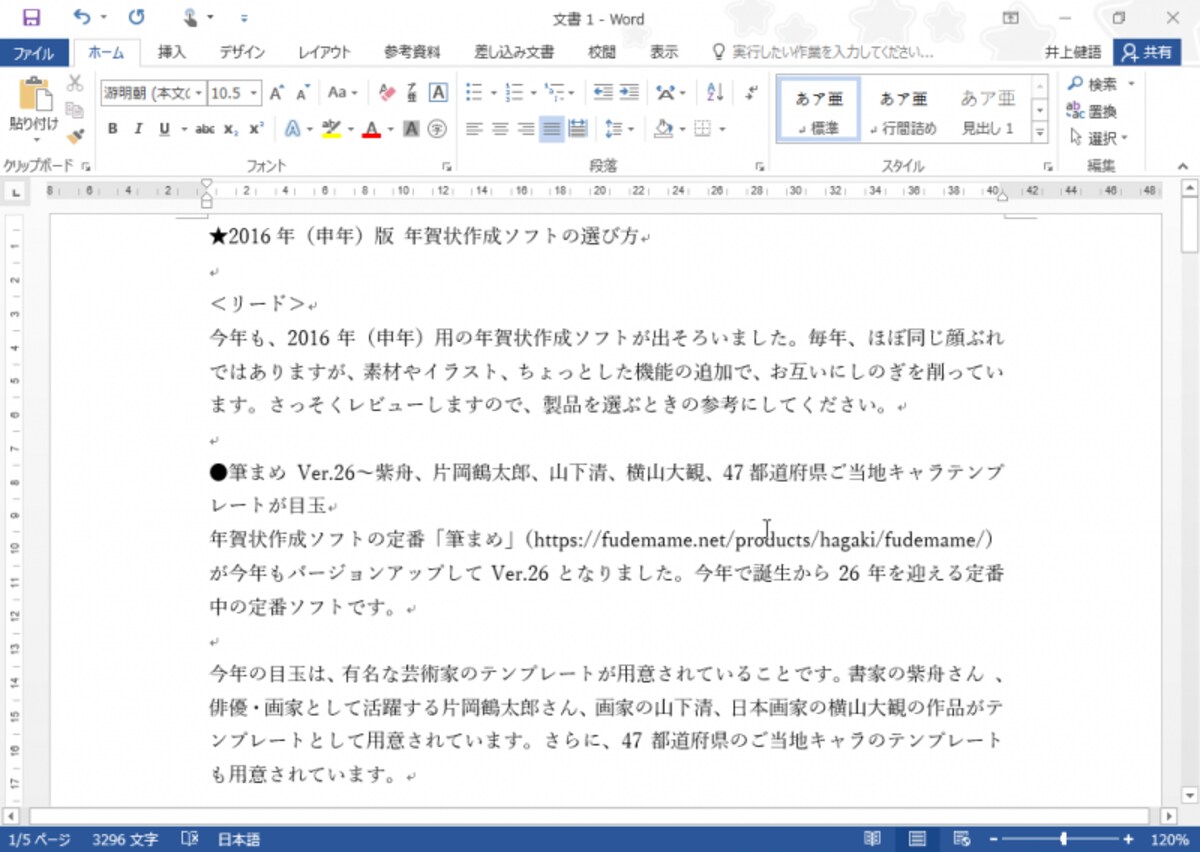
Task: Switch to read mode view in status bar
Action: pos(873,839)
